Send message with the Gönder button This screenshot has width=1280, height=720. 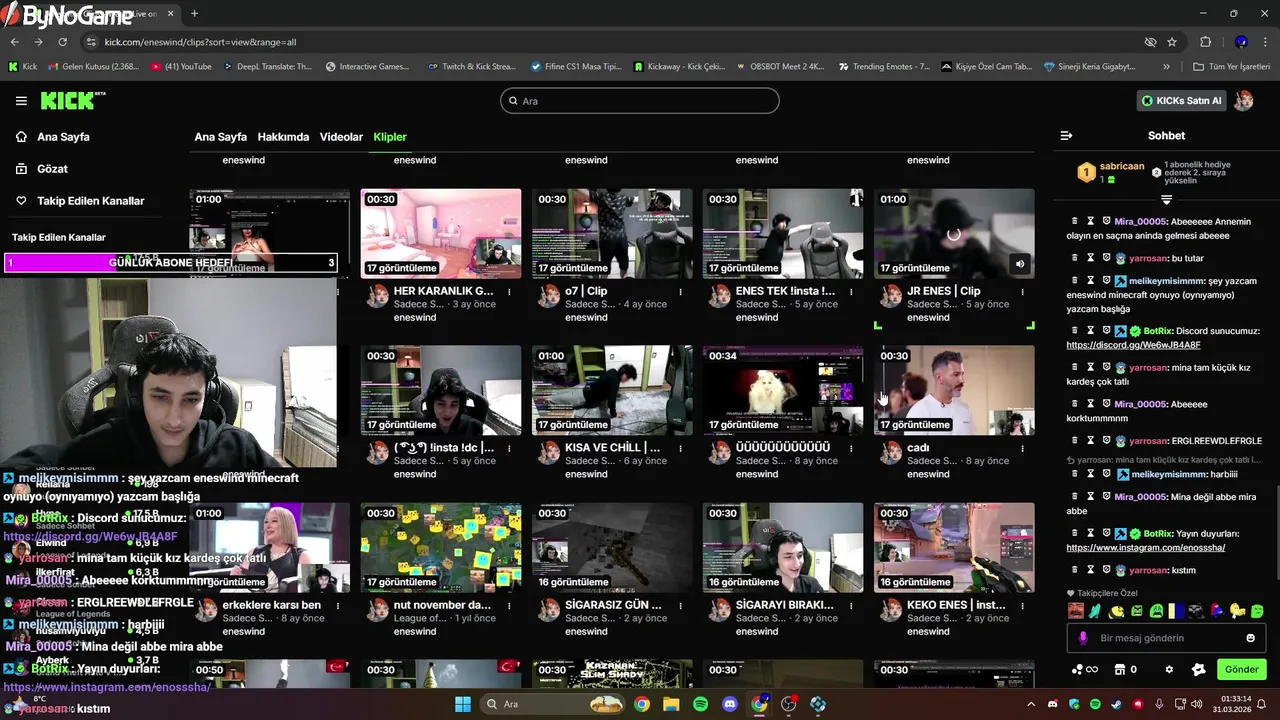point(1241,670)
